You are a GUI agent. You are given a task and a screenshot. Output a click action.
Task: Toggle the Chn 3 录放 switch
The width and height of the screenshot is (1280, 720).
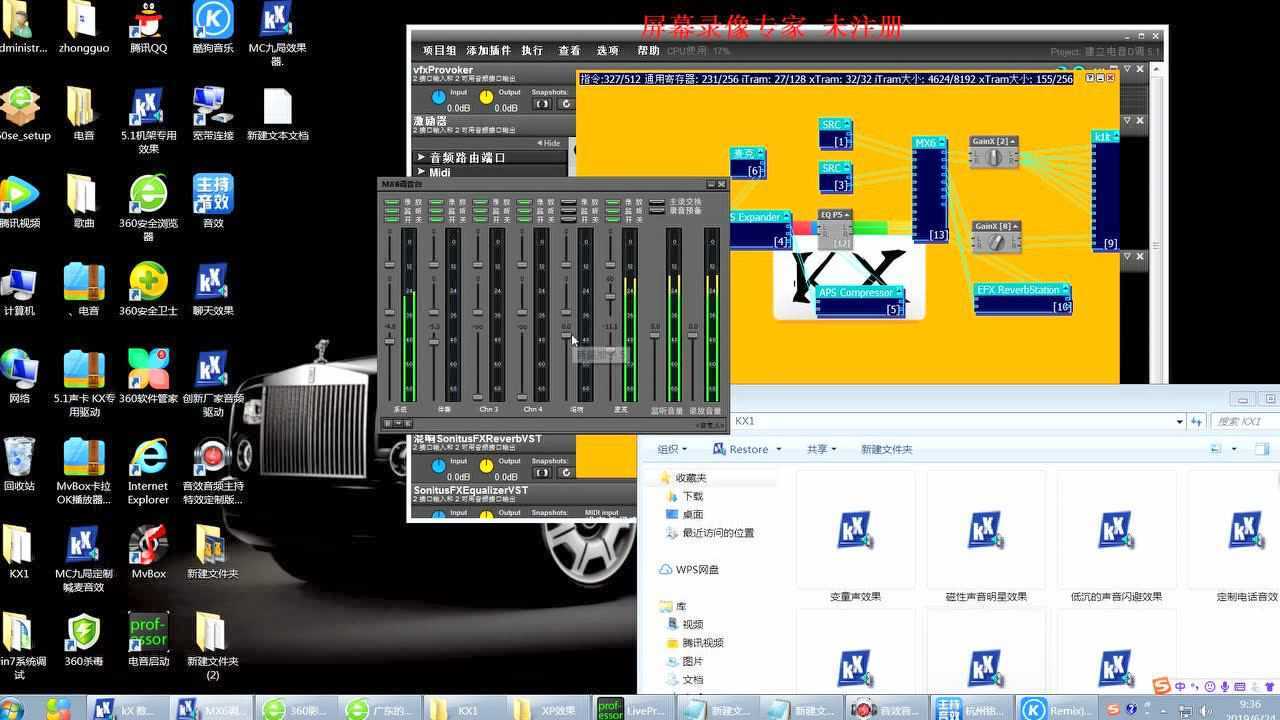[x=480, y=202]
